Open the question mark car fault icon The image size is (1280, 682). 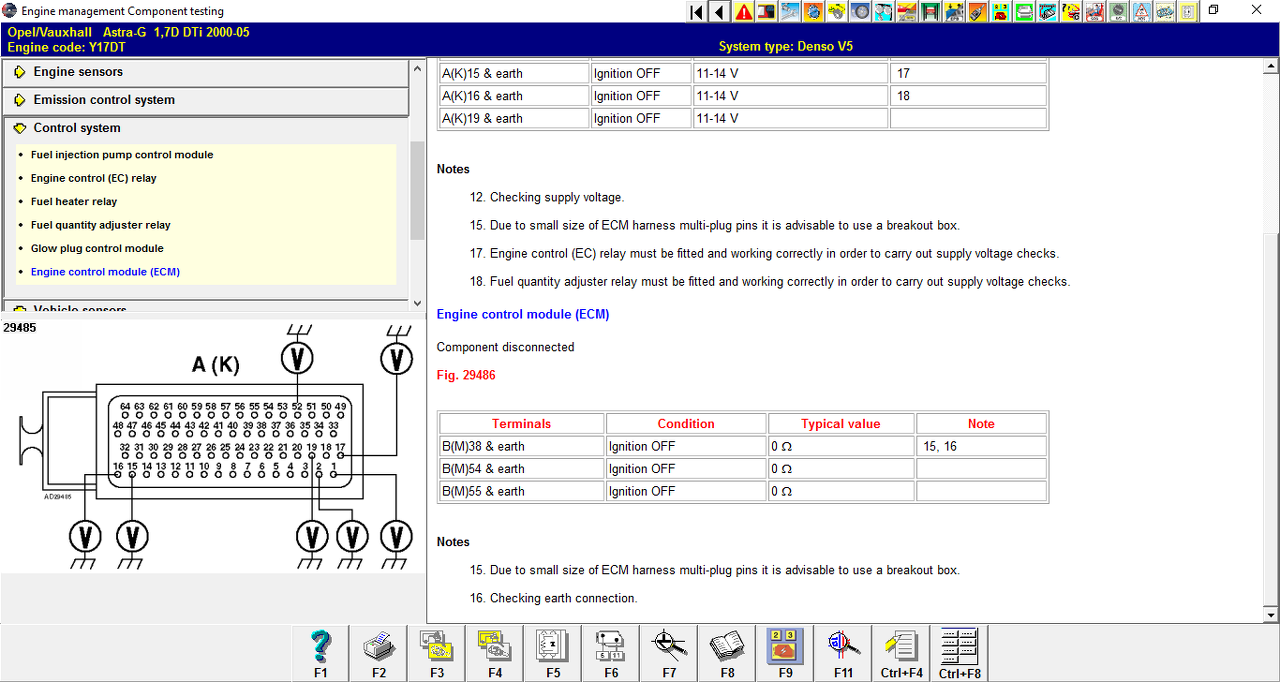(x=1071, y=12)
